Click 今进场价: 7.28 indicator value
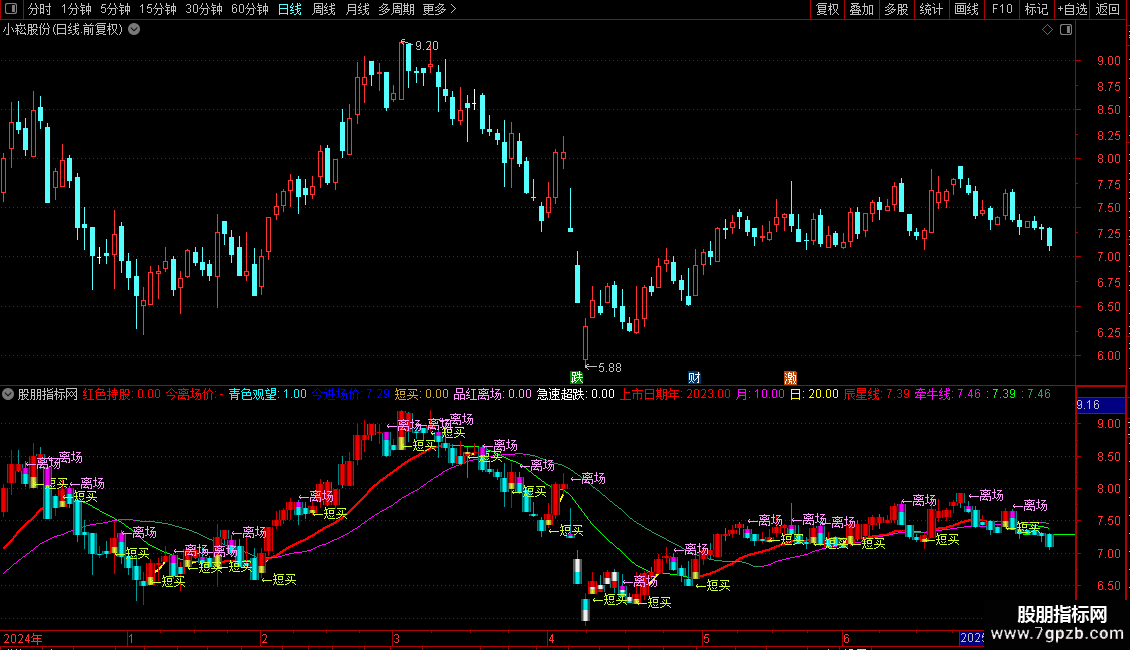 [x=350, y=394]
